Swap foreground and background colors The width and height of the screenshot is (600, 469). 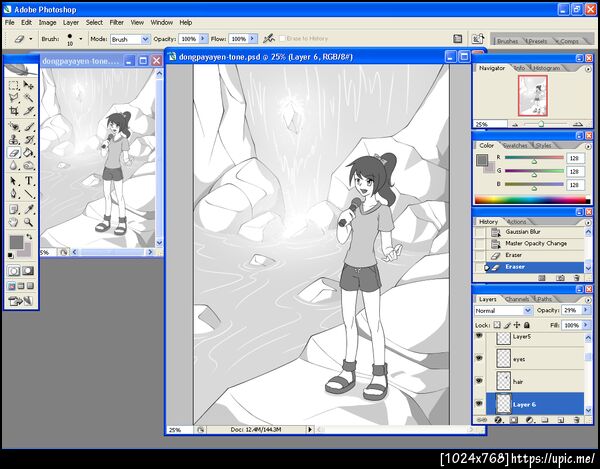coord(29,237)
